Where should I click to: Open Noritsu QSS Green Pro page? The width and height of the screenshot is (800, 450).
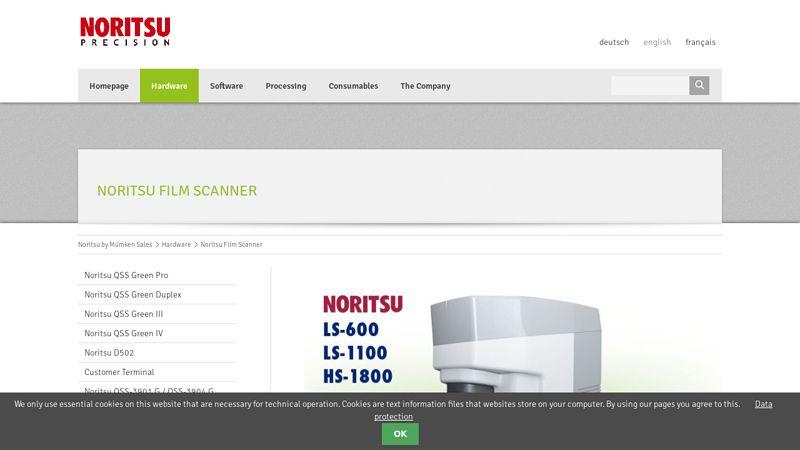(x=157, y=275)
